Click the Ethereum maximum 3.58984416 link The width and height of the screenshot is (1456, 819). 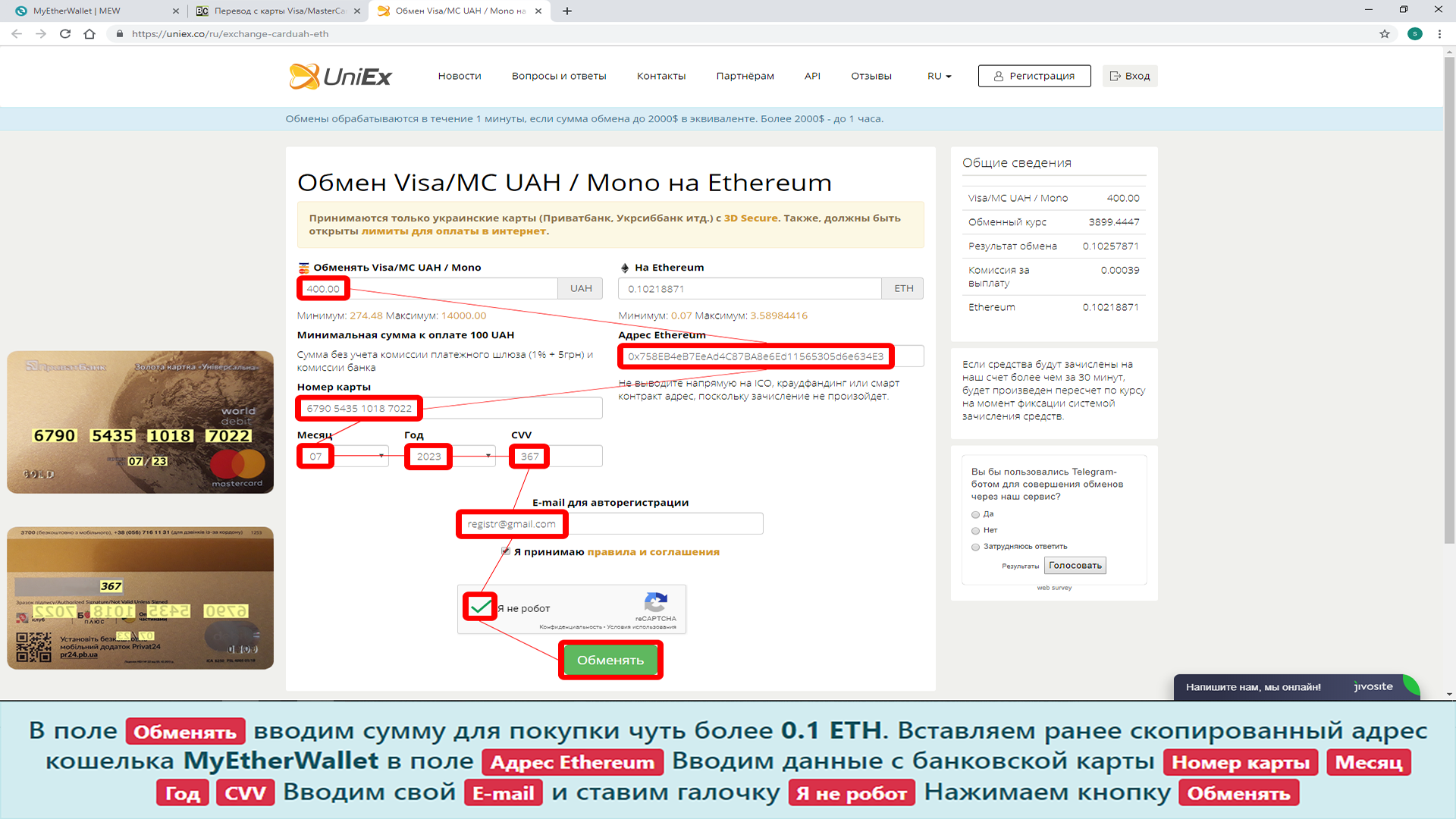779,316
